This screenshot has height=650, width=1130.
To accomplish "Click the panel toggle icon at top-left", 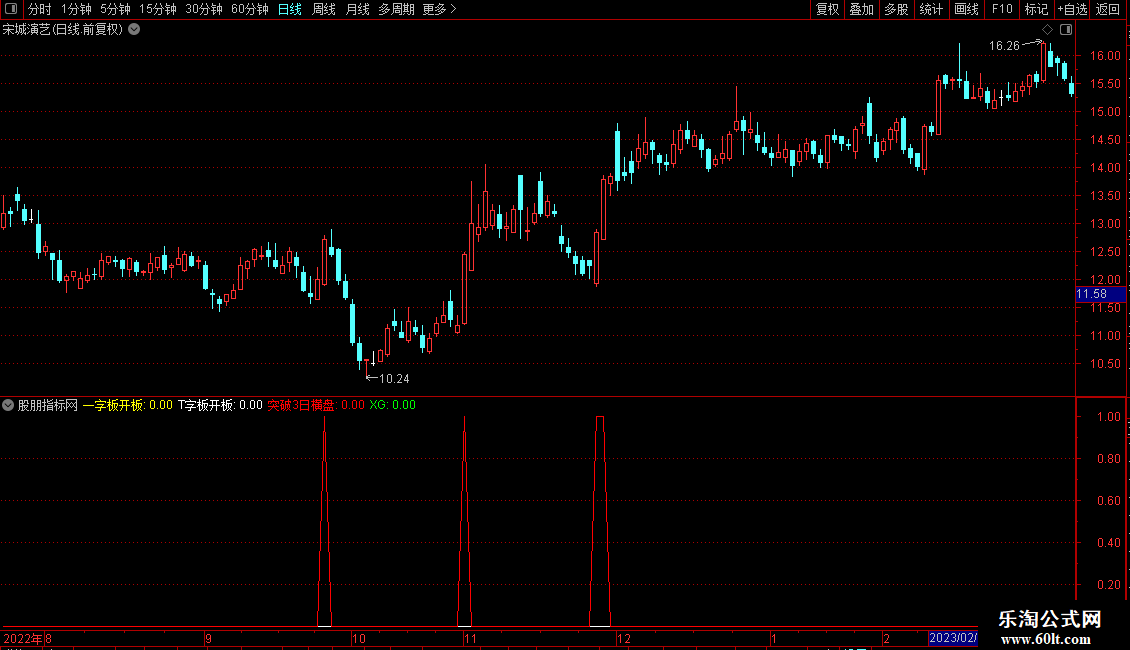I will click(11, 9).
